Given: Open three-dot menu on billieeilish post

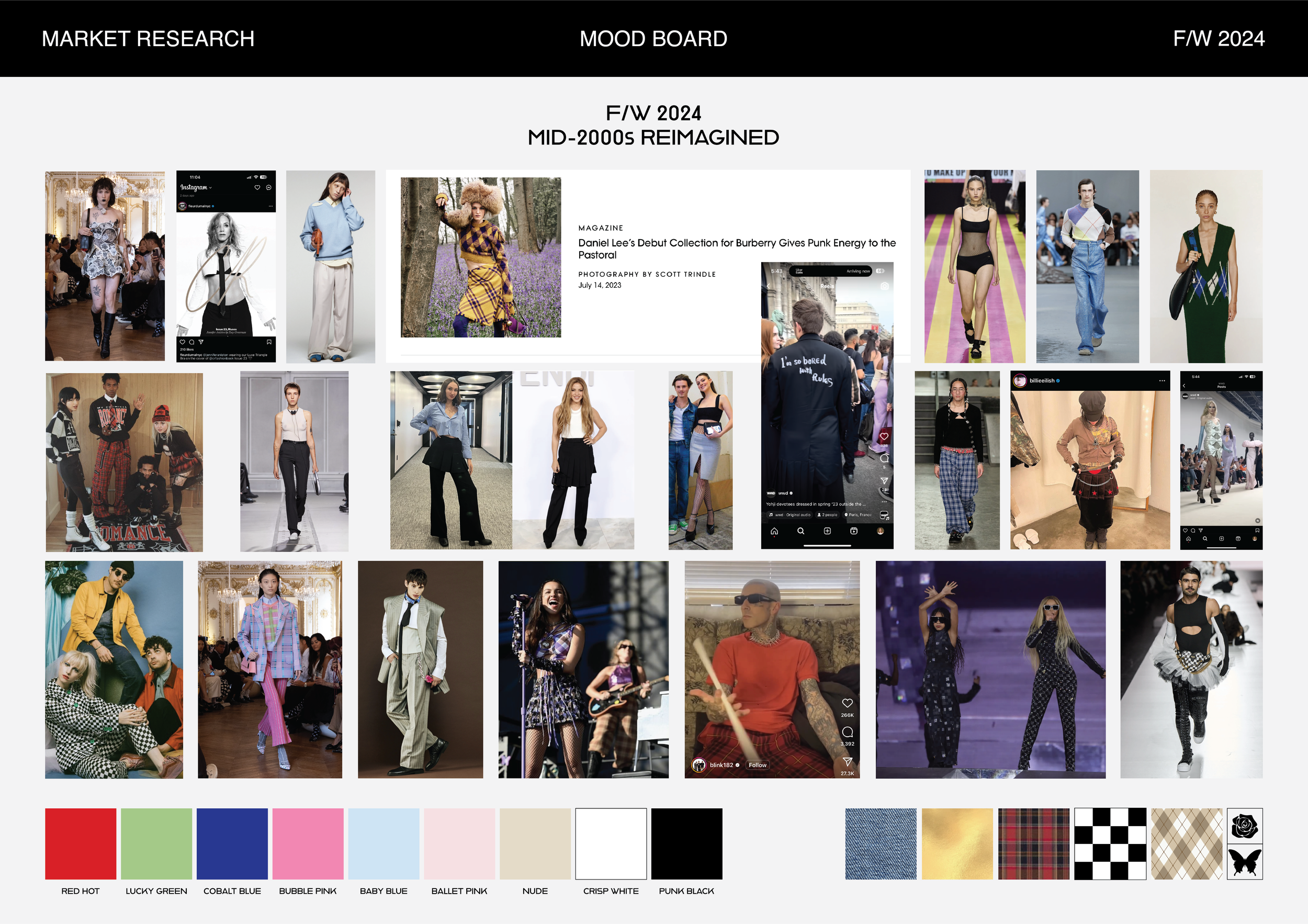Looking at the screenshot, I should click(1162, 380).
